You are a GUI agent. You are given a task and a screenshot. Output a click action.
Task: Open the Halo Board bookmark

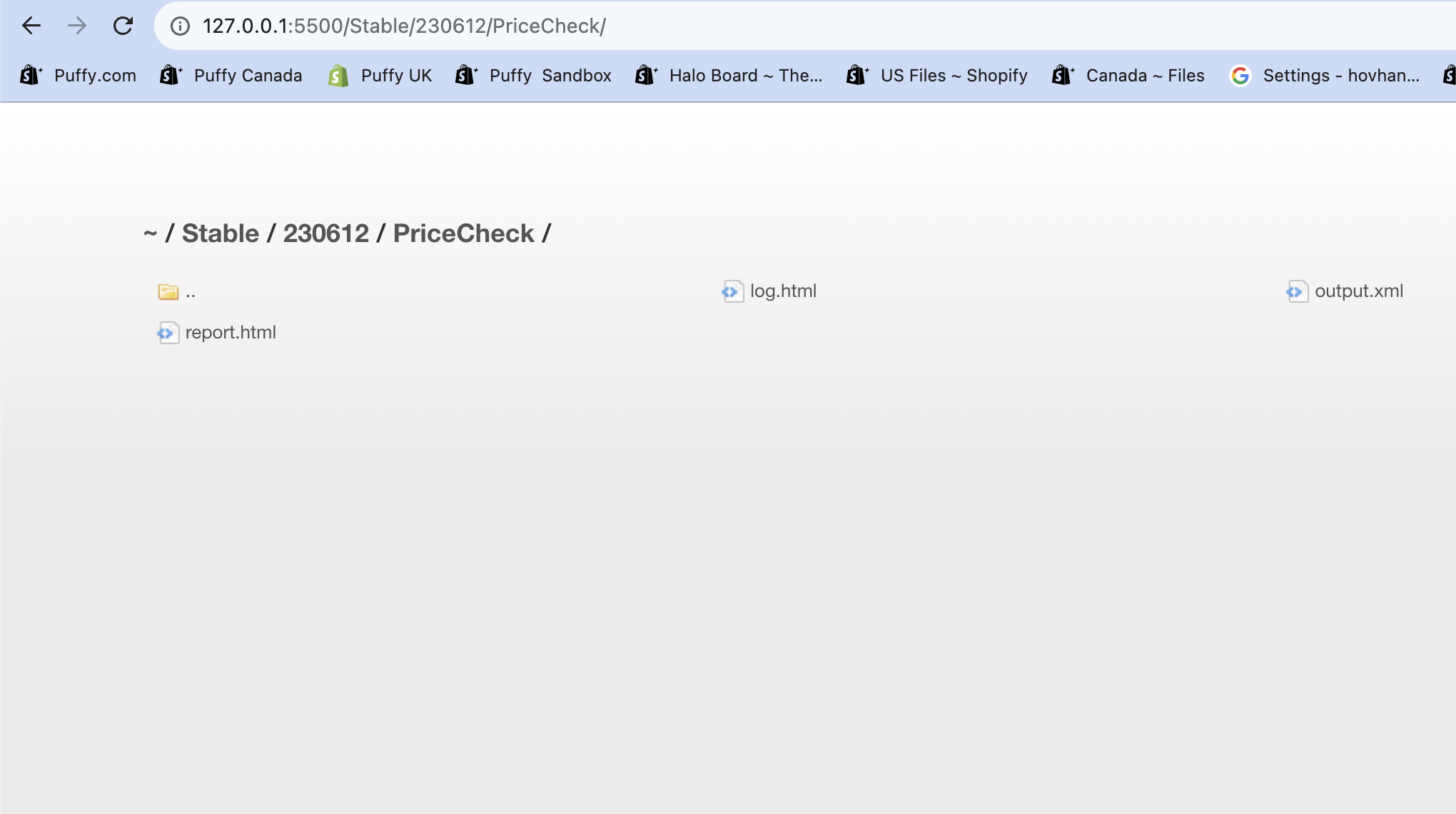click(x=729, y=76)
